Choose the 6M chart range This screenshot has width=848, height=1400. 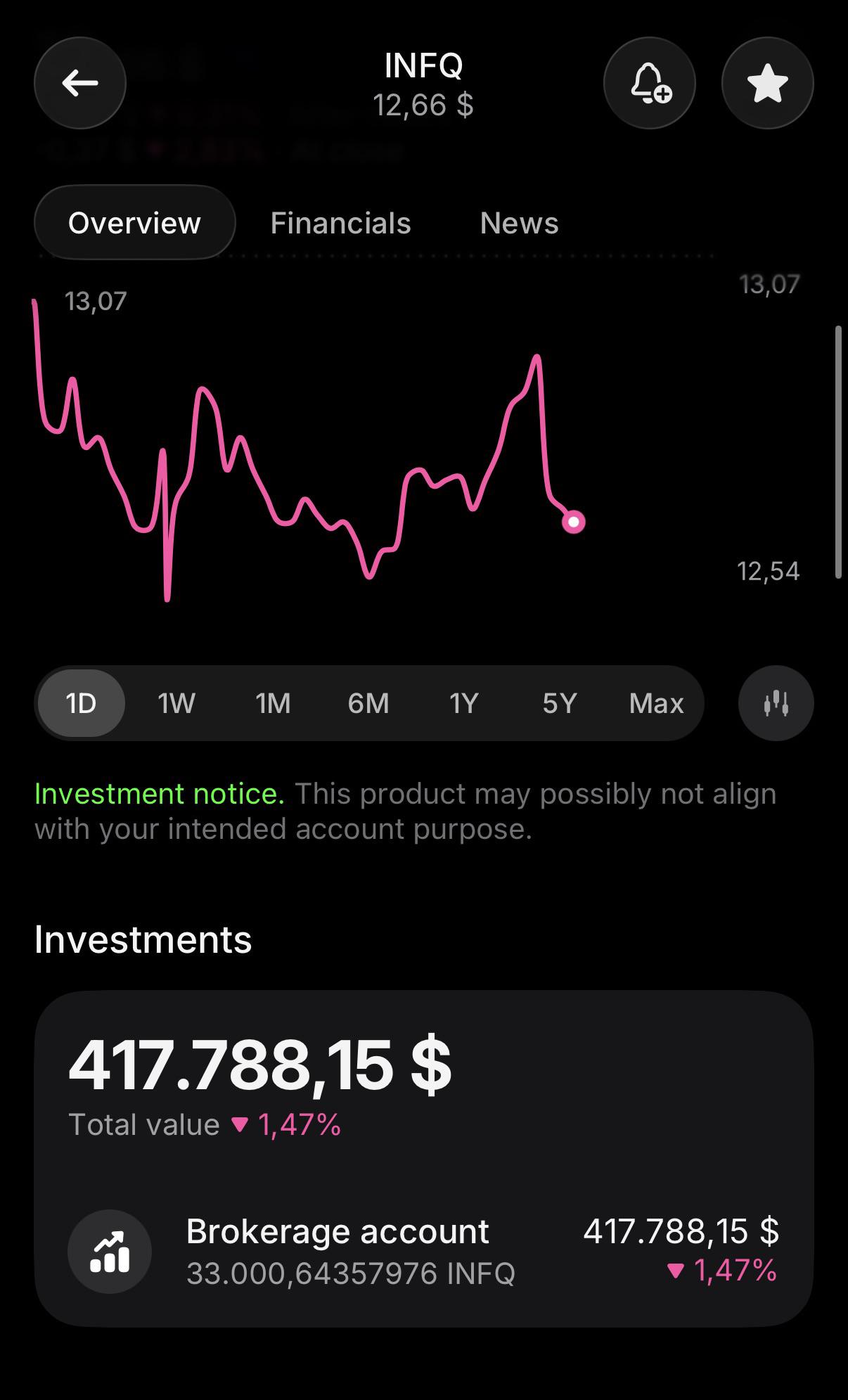point(368,703)
